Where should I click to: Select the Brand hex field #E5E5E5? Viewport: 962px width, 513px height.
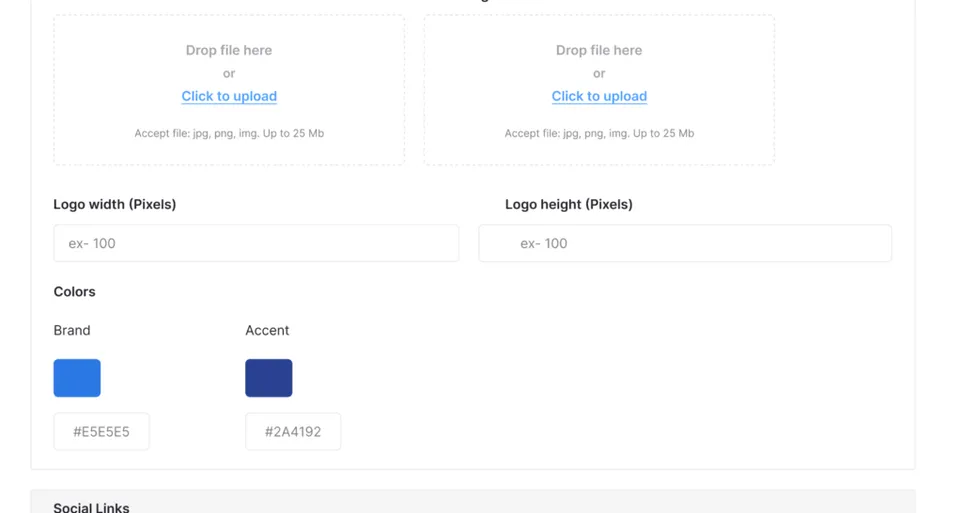pyautogui.click(x=101, y=431)
